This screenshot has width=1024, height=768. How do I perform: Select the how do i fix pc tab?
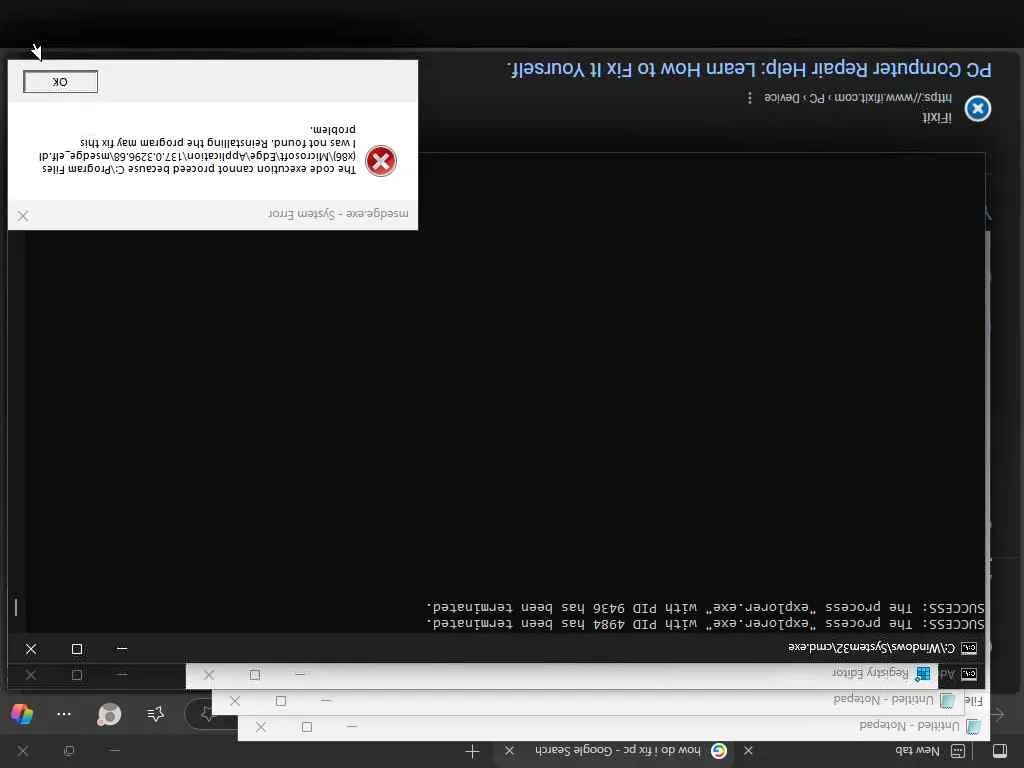tap(615, 750)
